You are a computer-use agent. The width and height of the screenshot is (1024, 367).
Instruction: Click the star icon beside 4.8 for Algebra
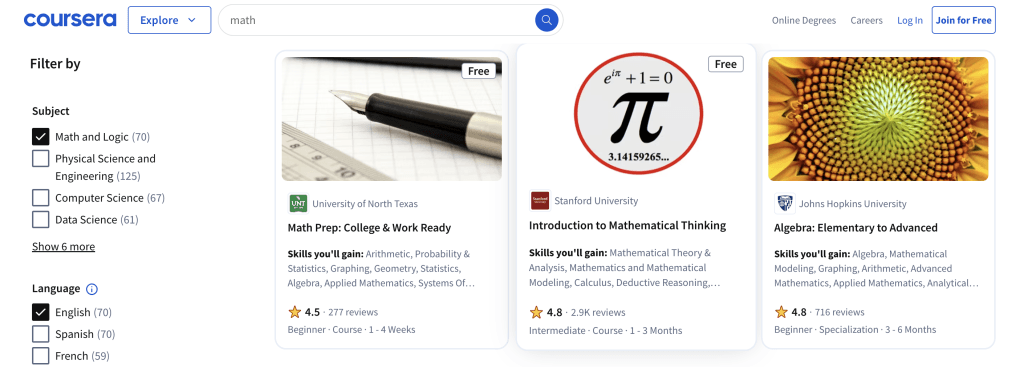pos(781,311)
